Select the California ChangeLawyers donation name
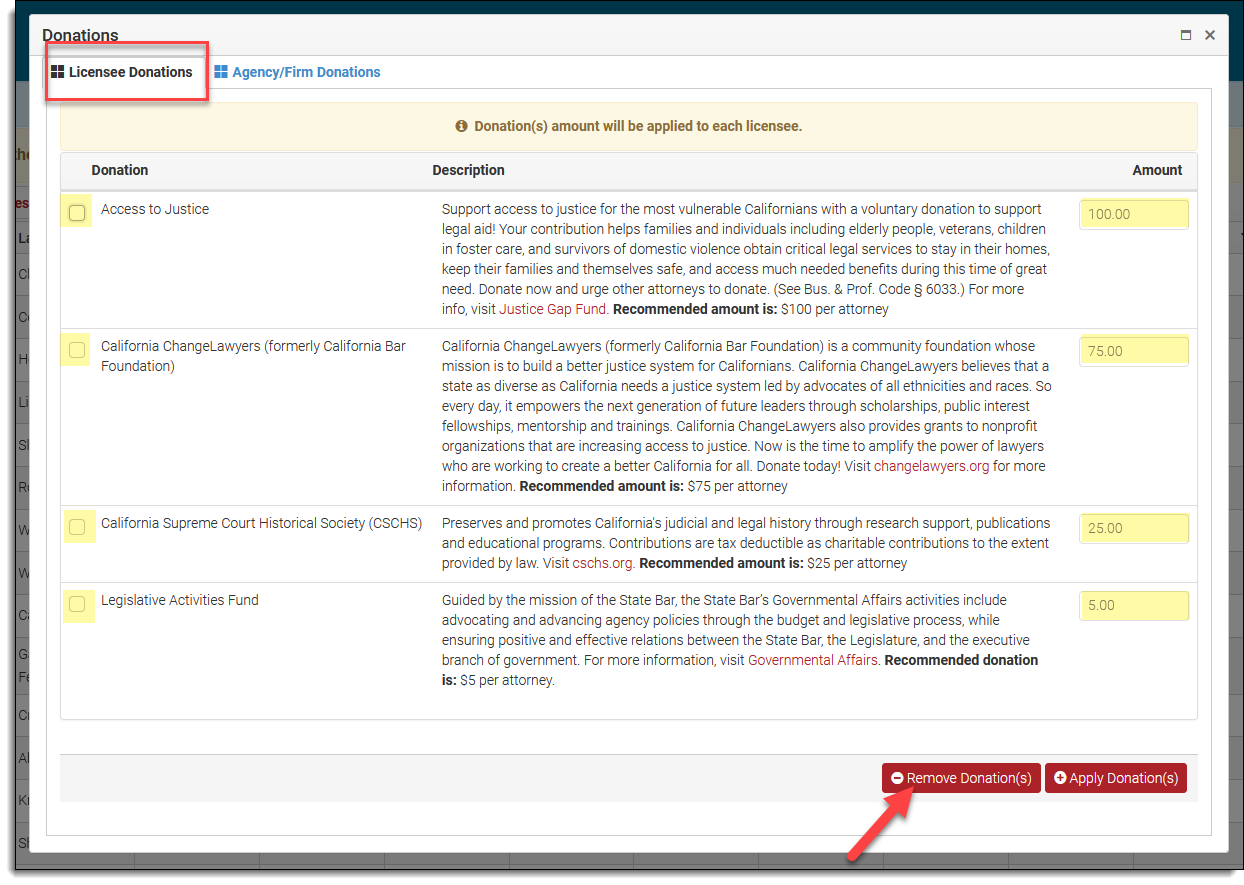The width and height of the screenshot is (1244, 885). click(x=253, y=356)
